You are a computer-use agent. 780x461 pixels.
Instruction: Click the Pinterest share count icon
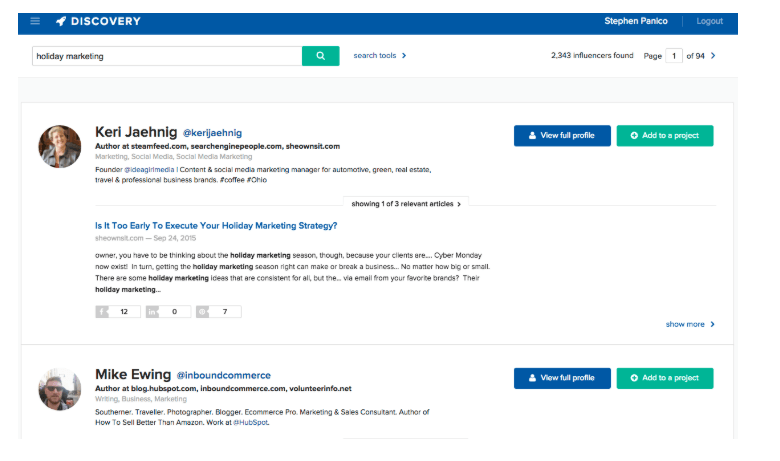click(202, 312)
